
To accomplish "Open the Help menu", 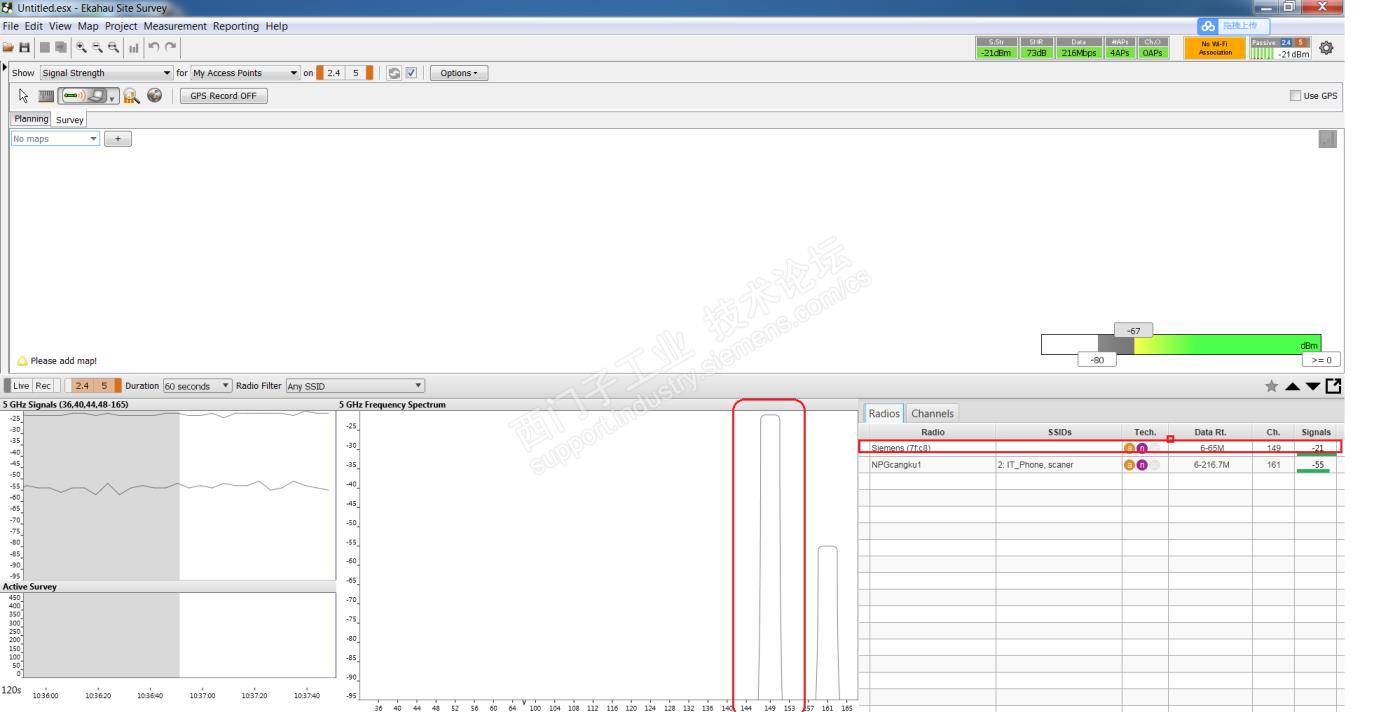I will click(x=276, y=26).
